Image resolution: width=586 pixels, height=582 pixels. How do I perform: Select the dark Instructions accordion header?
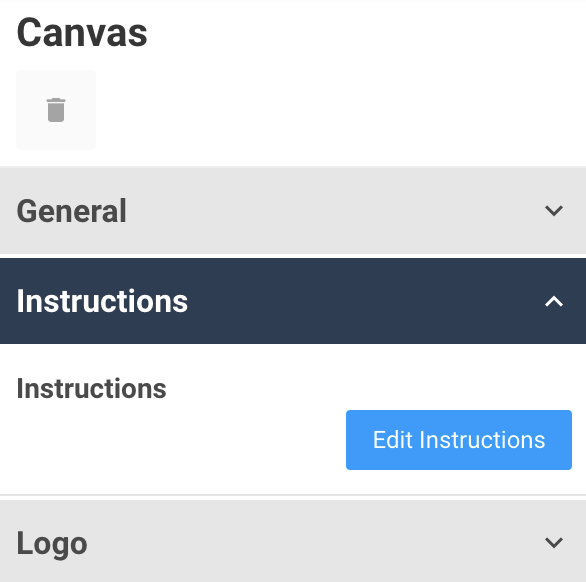293,301
